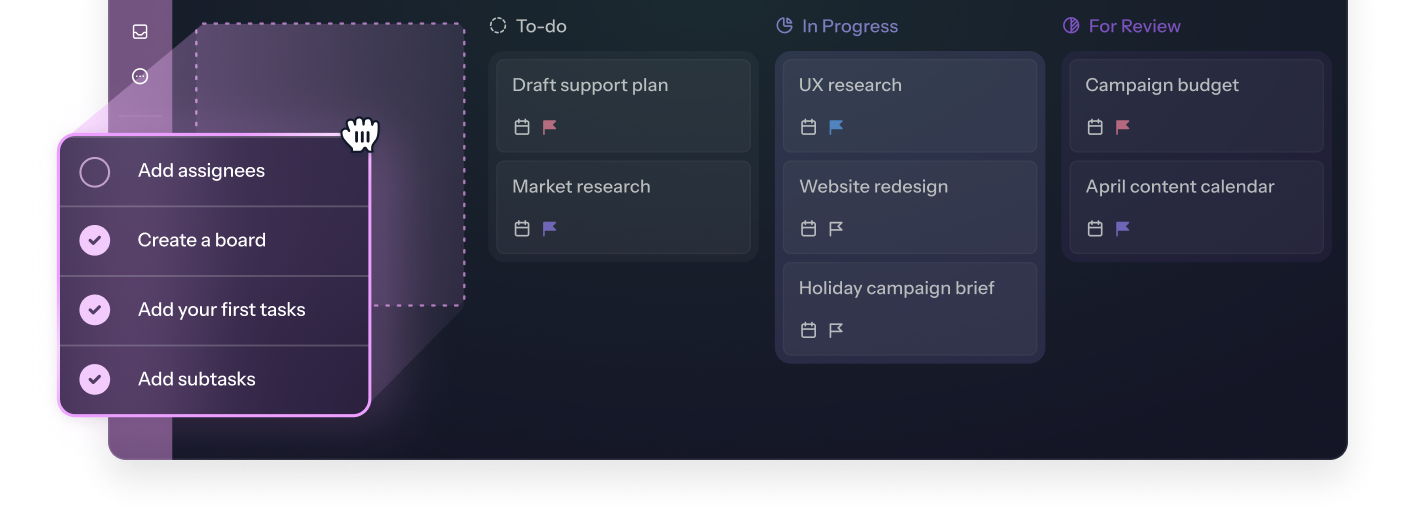Click the purple flag on April content calendar
The image size is (1416, 509).
pyautogui.click(x=1123, y=228)
